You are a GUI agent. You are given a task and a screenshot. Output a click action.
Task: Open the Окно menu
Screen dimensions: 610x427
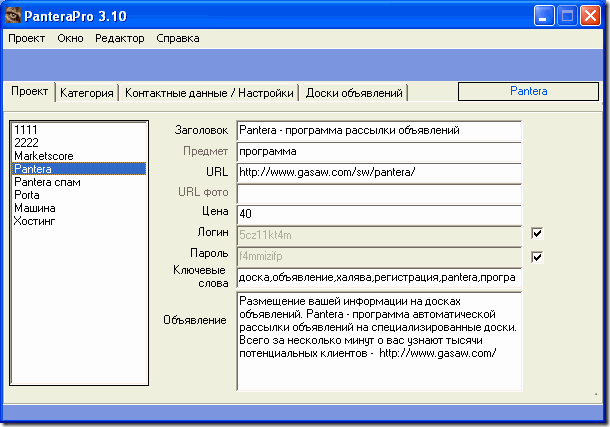[70, 38]
